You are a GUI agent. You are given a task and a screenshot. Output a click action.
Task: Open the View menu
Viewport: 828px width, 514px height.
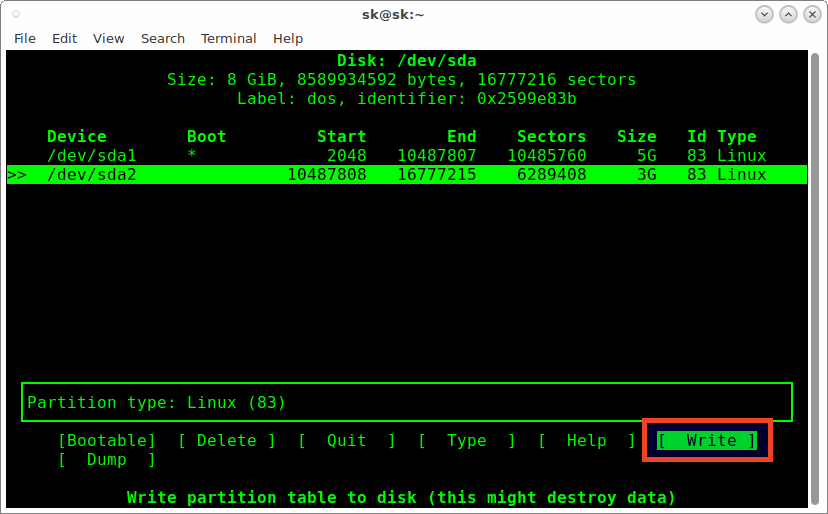point(108,39)
